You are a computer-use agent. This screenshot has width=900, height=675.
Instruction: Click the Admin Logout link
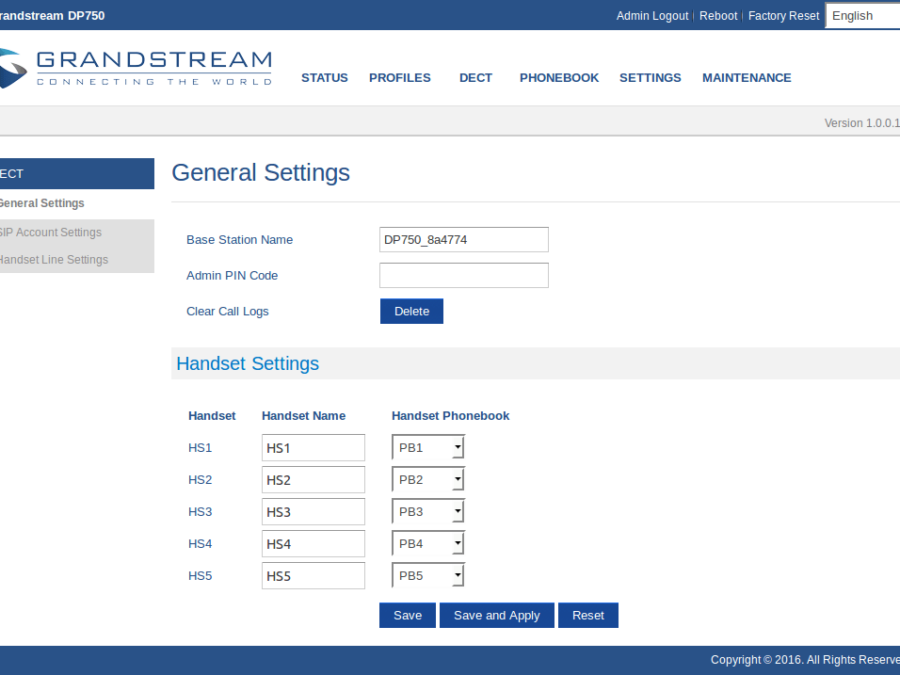(652, 16)
